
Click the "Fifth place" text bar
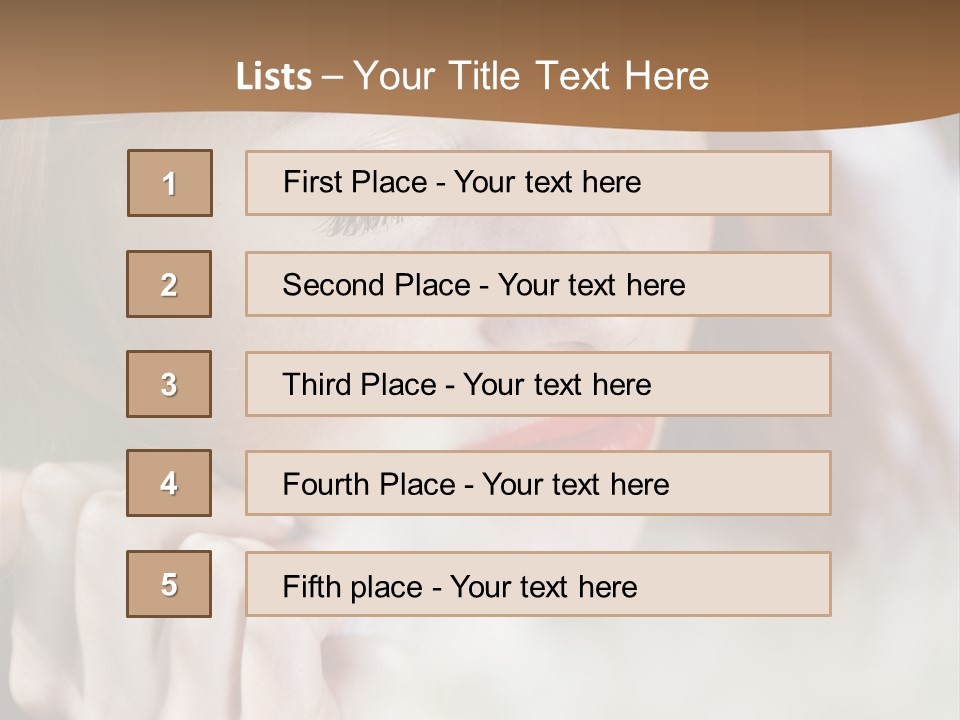pos(538,584)
